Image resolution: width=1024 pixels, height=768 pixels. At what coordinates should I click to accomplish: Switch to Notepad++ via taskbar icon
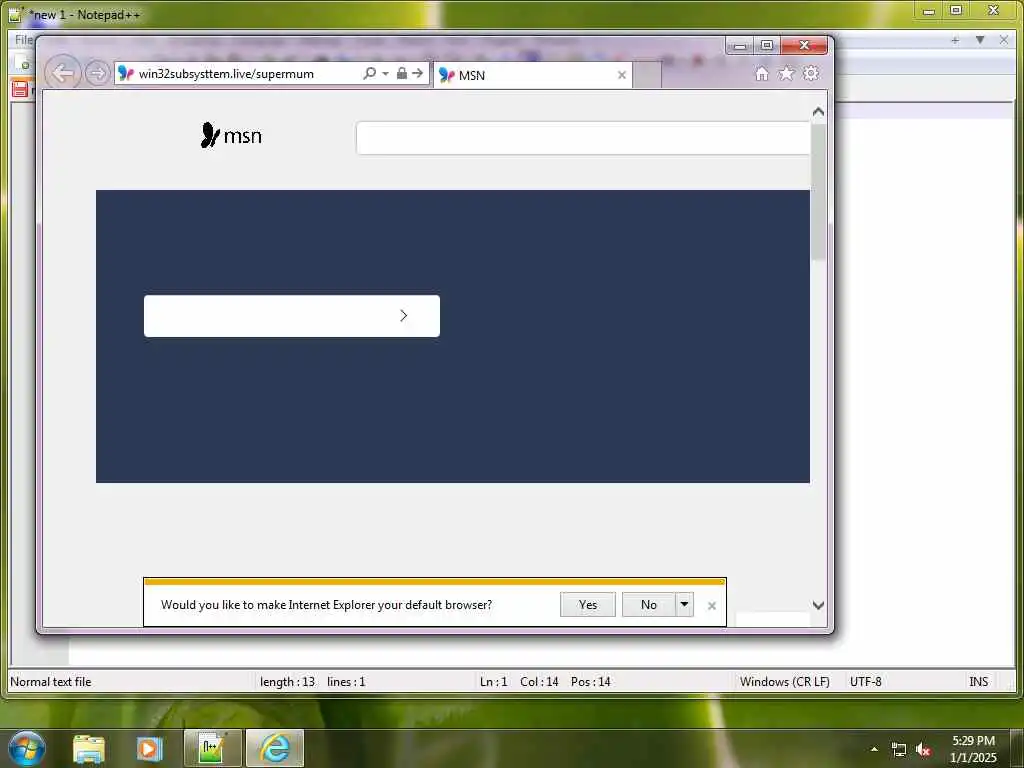click(213, 748)
